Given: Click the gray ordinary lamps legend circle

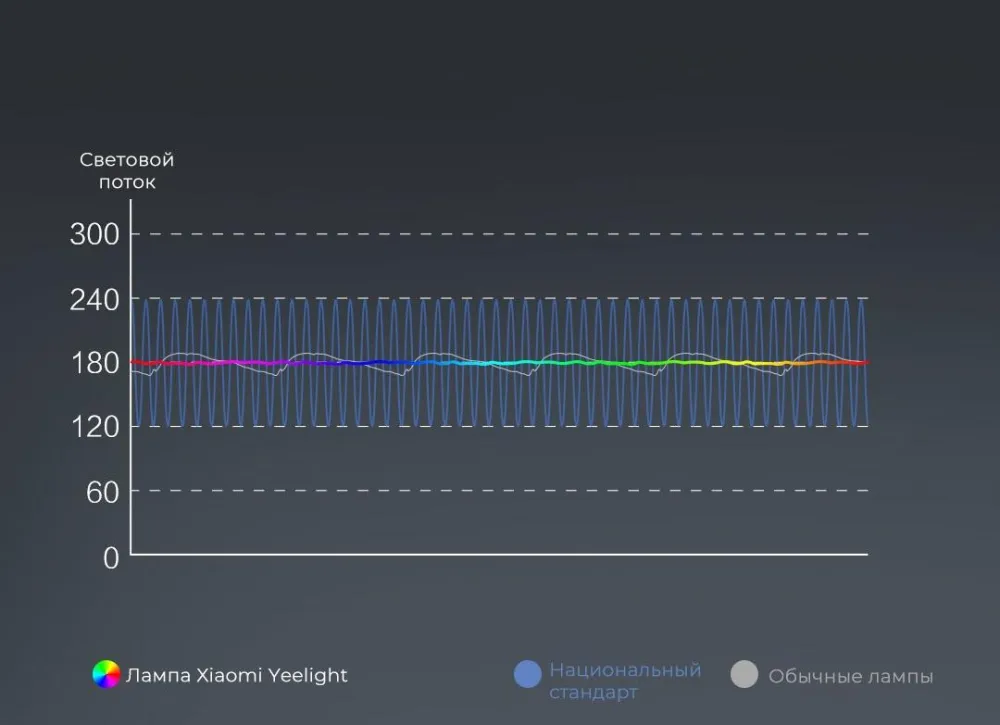Looking at the screenshot, I should click(x=744, y=674).
